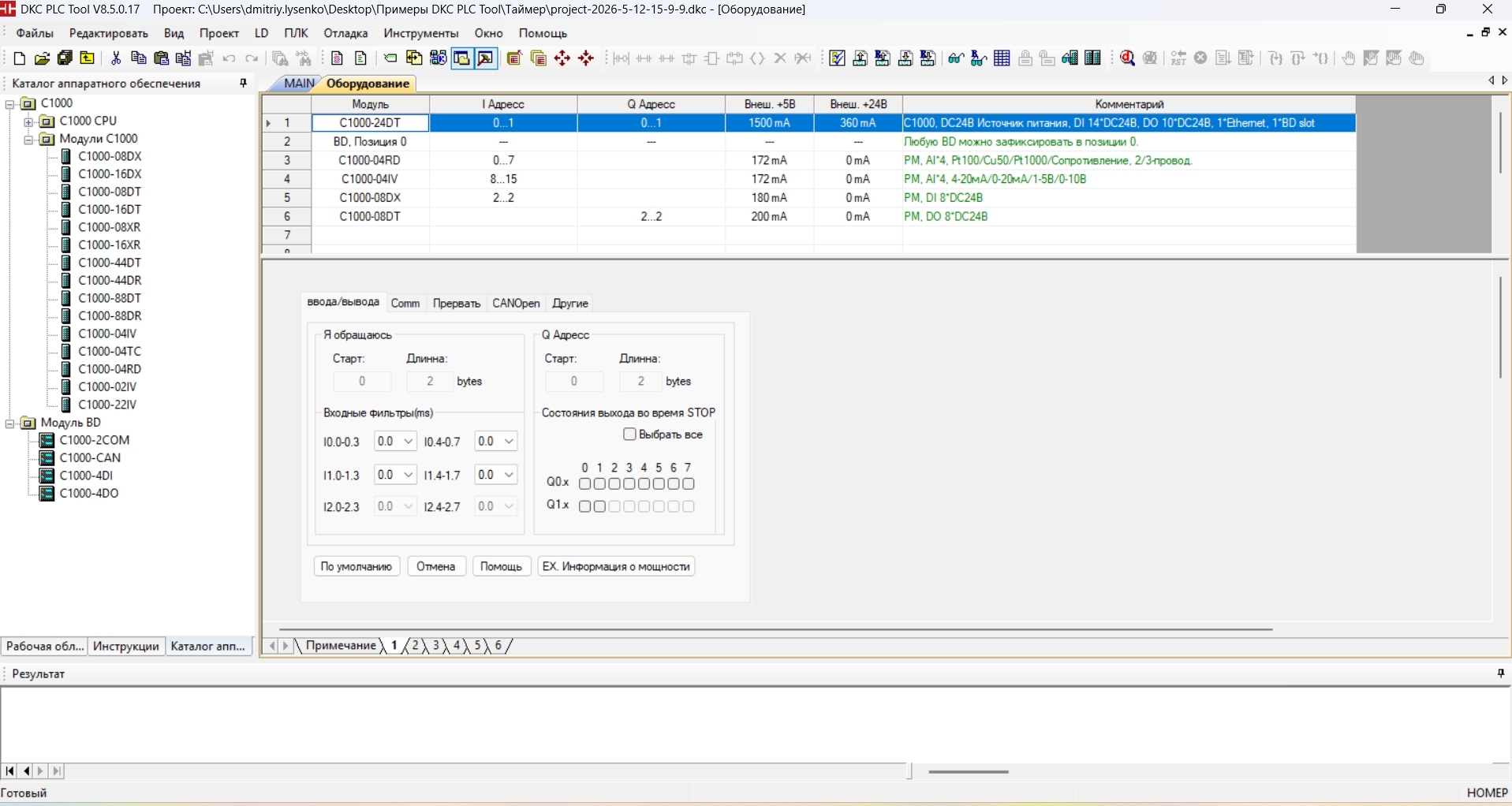Click 'EX. Информация о мощности' button
1512x806 pixels.
(x=617, y=566)
